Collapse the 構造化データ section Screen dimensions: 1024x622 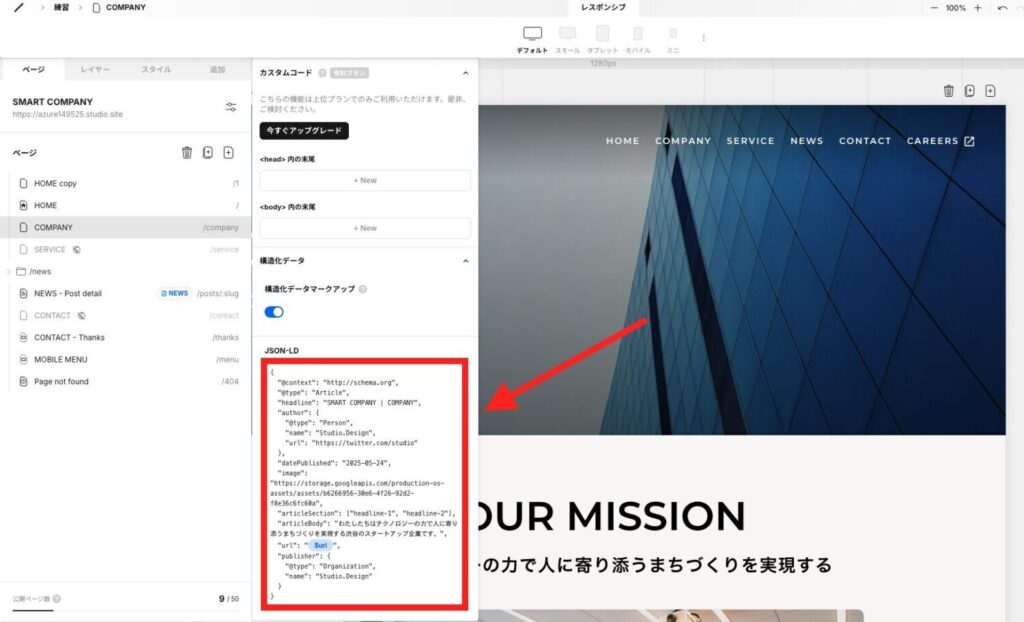tap(465, 261)
